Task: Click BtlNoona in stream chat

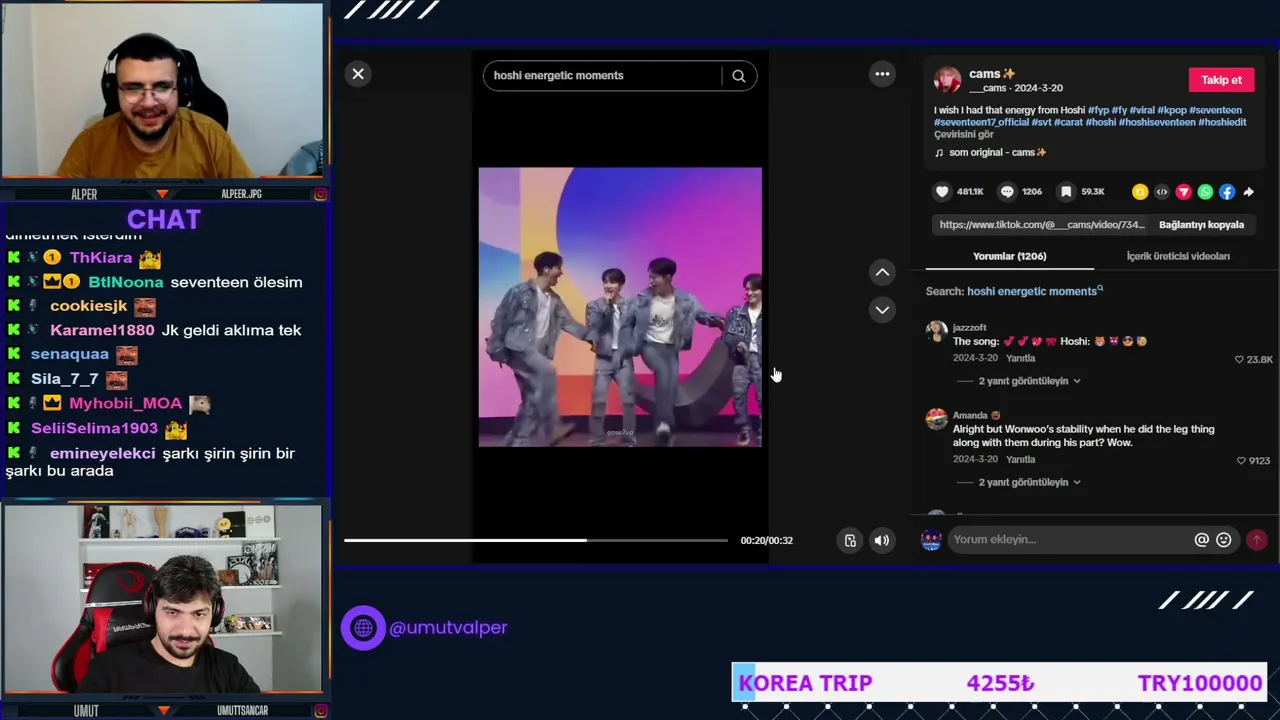Action: pos(126,282)
